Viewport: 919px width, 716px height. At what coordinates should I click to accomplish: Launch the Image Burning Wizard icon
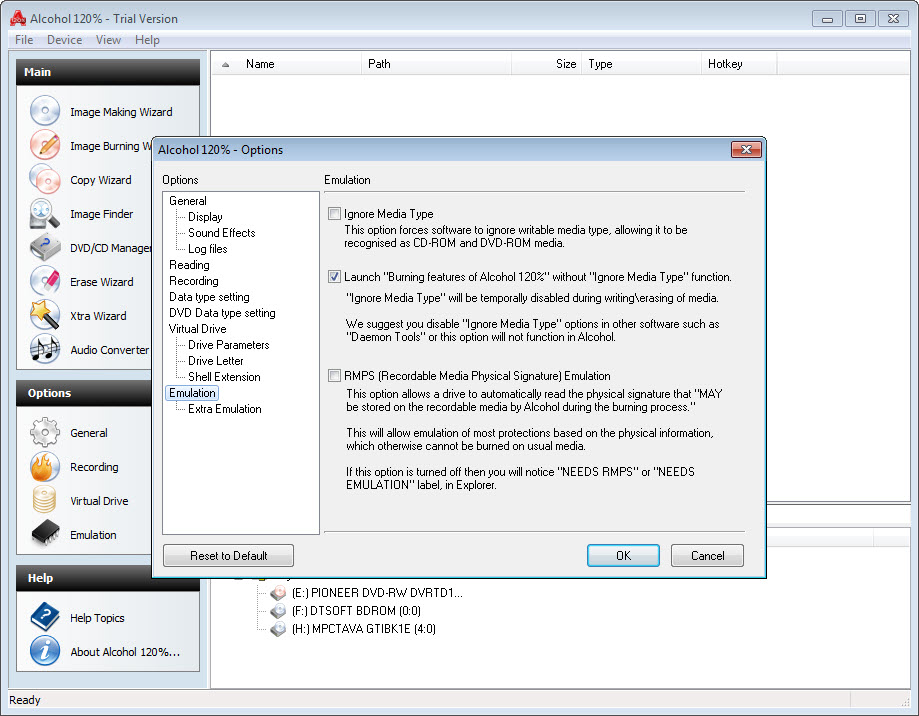point(45,145)
